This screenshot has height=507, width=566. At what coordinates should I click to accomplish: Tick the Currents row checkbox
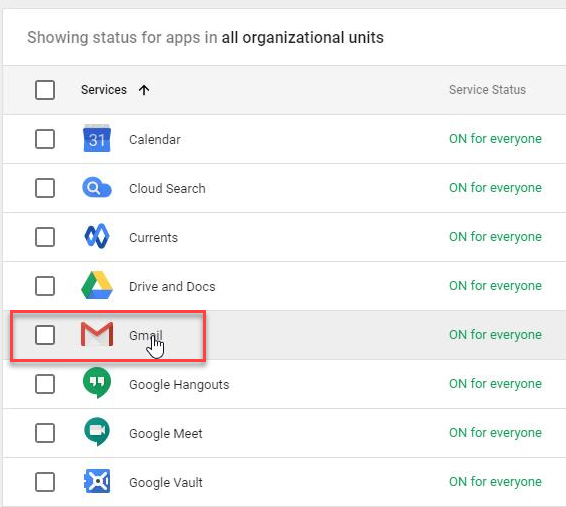tap(45, 237)
